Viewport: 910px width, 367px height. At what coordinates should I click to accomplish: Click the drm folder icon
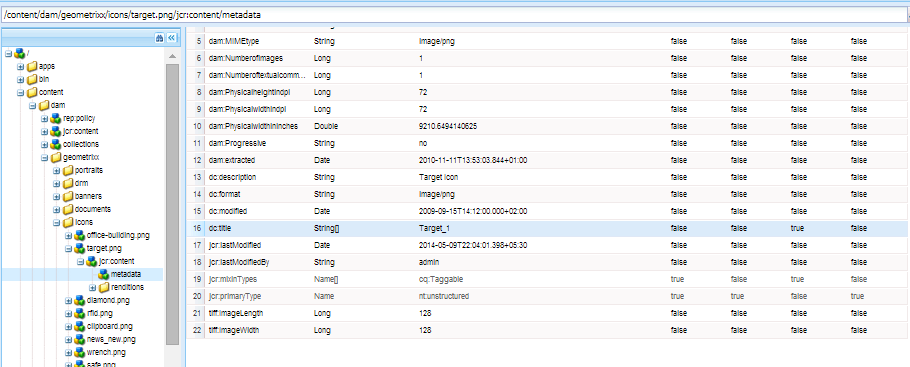point(68,183)
